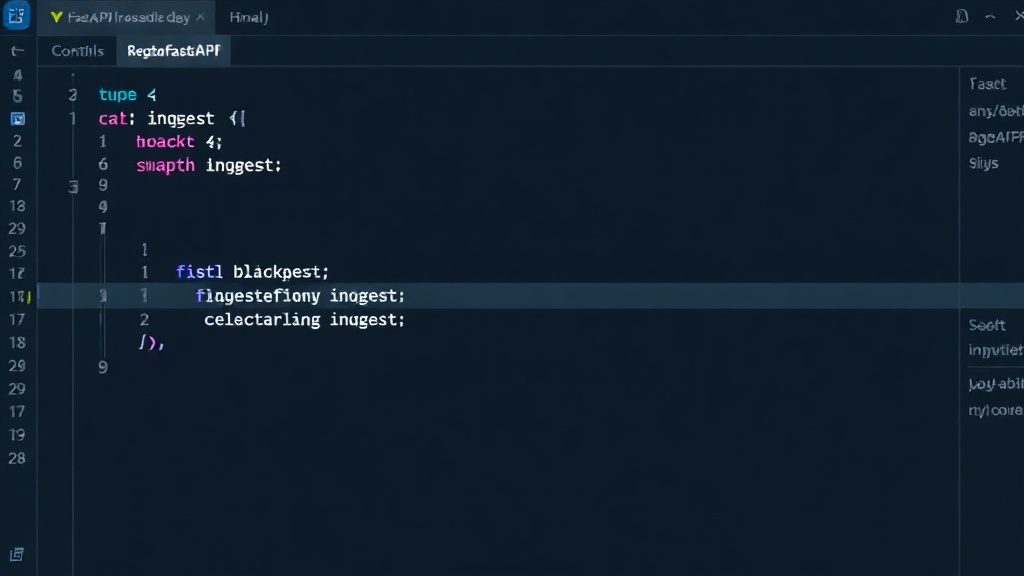1024x576 pixels.
Task: Switch to the Hınal) tab
Action: (x=249, y=18)
